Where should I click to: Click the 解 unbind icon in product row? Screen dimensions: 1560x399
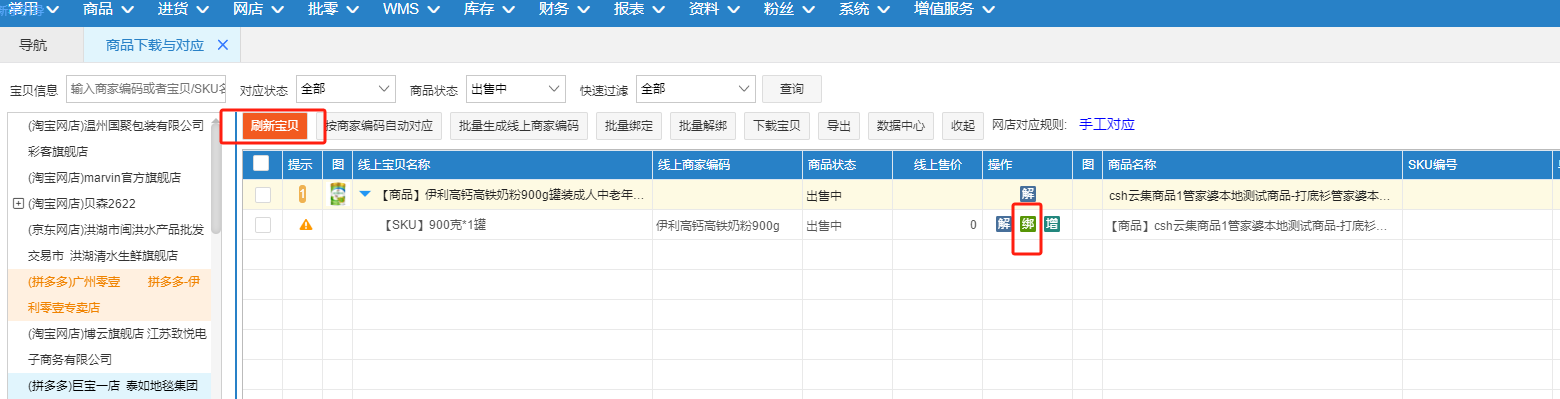[x=1027, y=194]
